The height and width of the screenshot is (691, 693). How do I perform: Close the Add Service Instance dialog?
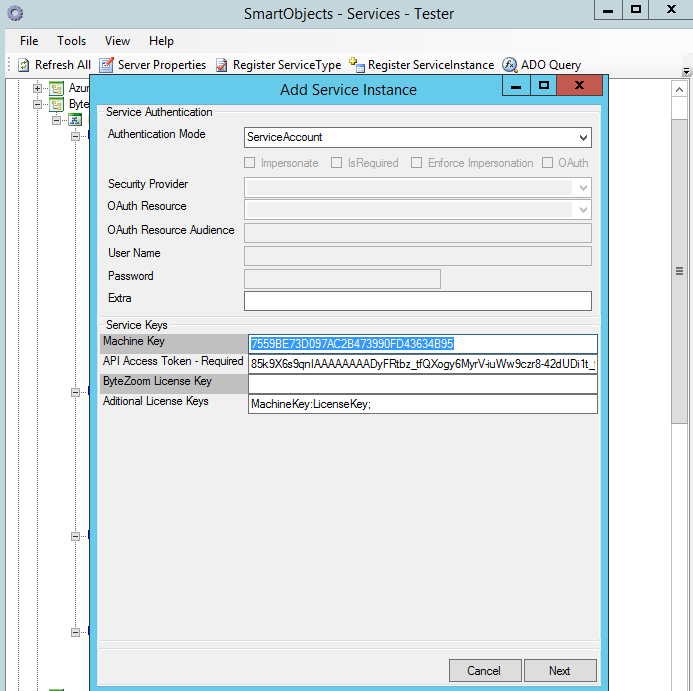coord(579,85)
